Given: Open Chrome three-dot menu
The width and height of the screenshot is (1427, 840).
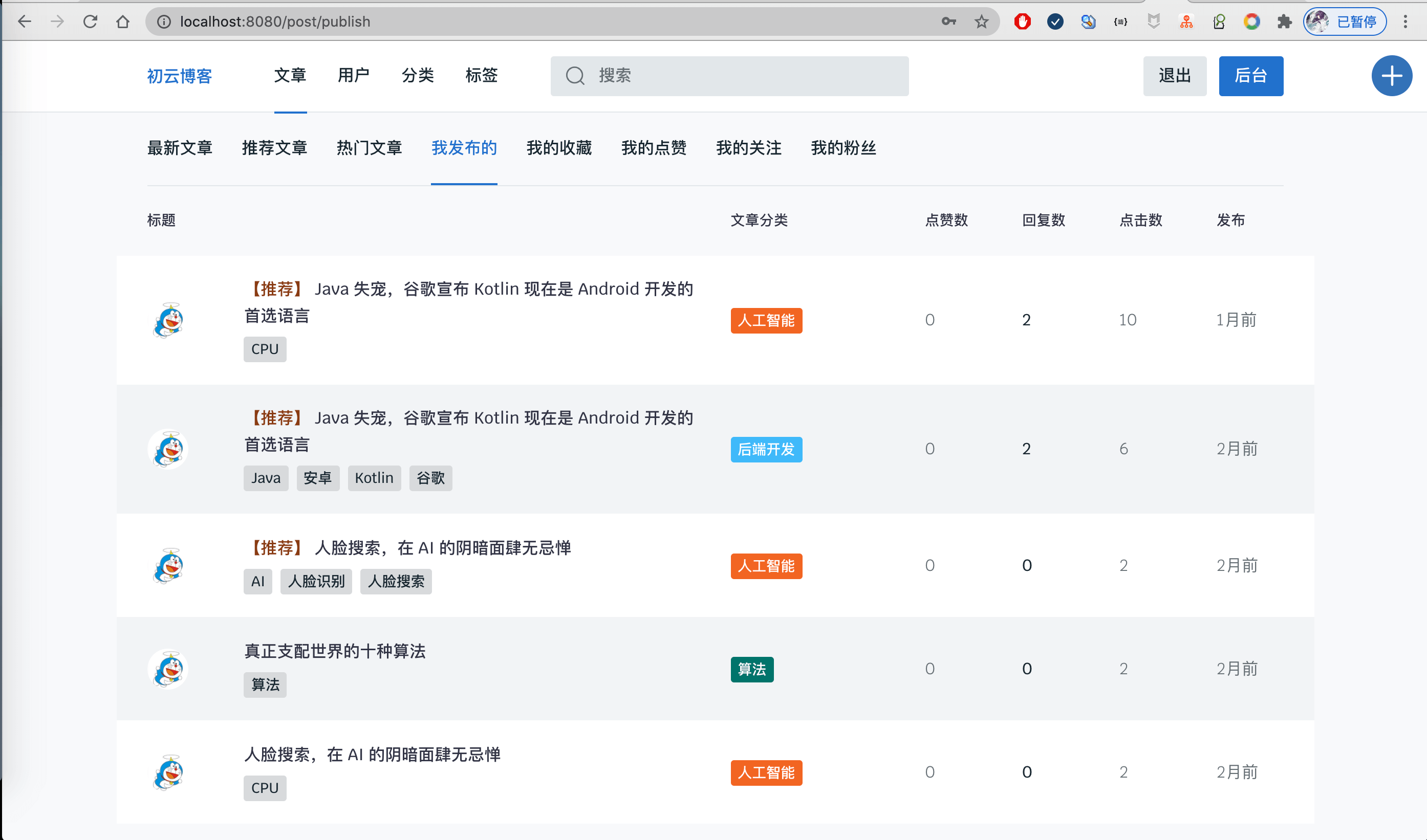Looking at the screenshot, I should point(1406,21).
